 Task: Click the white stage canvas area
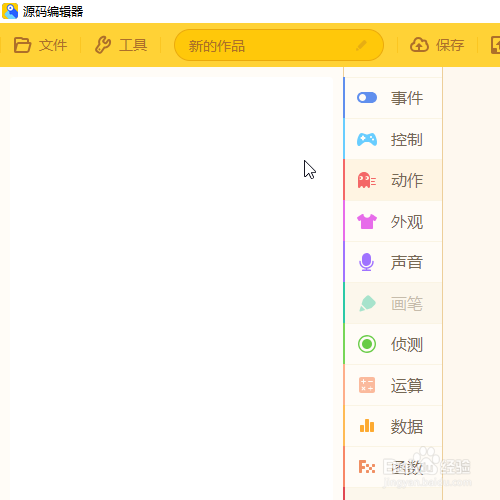coord(171,288)
